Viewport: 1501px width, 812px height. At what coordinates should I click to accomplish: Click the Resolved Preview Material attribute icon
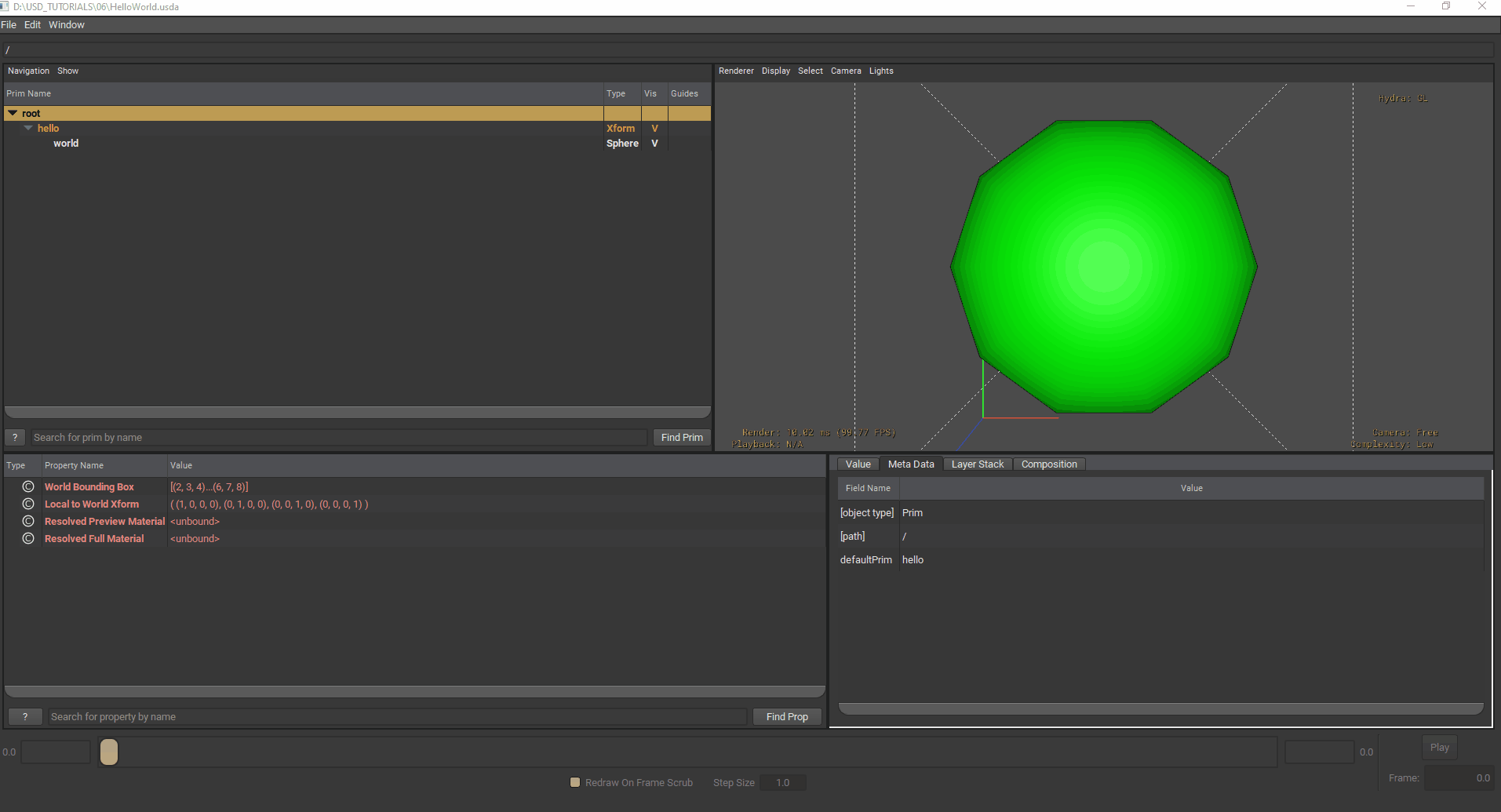tap(28, 521)
